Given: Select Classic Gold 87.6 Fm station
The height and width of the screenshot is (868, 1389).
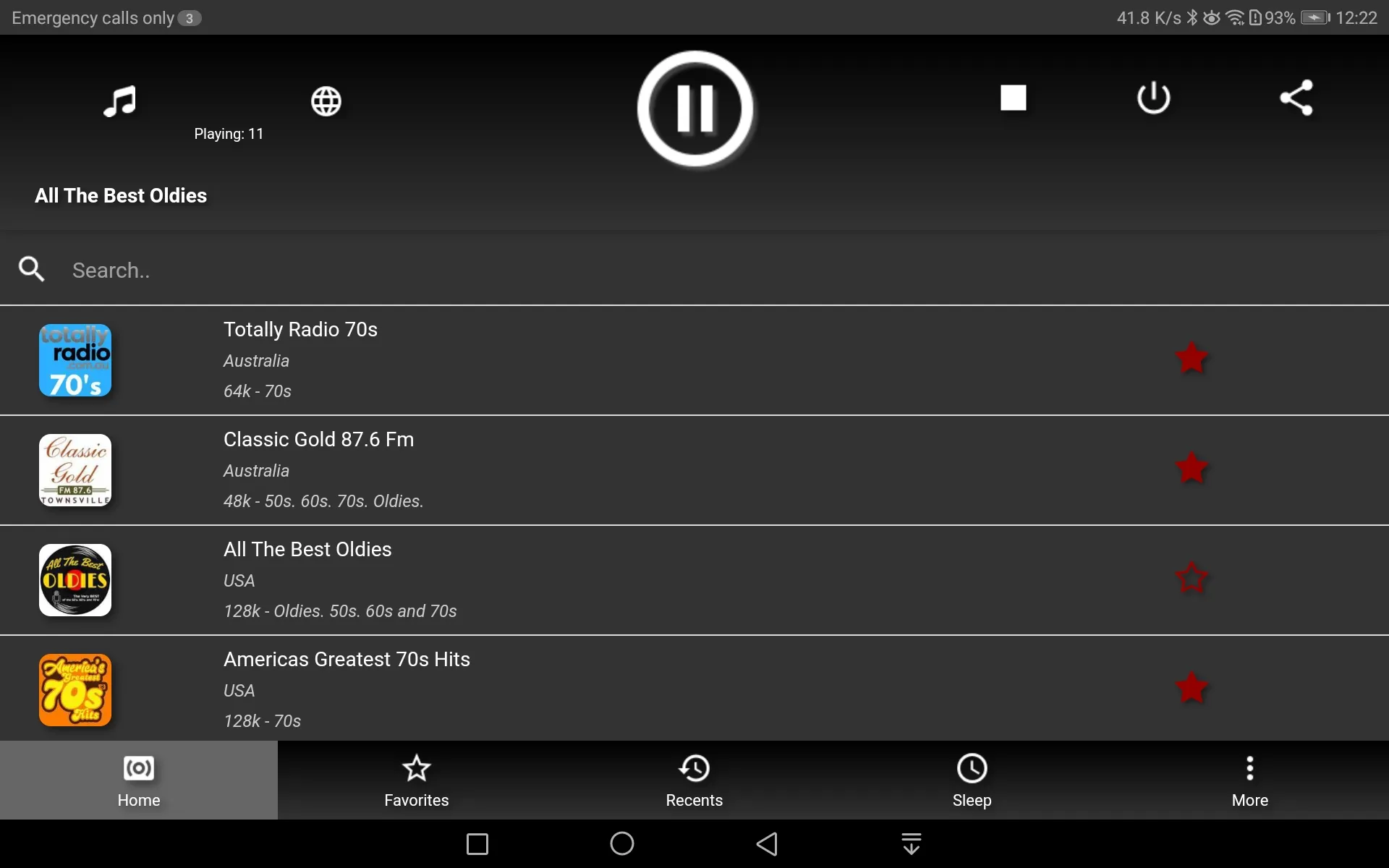Looking at the screenshot, I should 694,469.
